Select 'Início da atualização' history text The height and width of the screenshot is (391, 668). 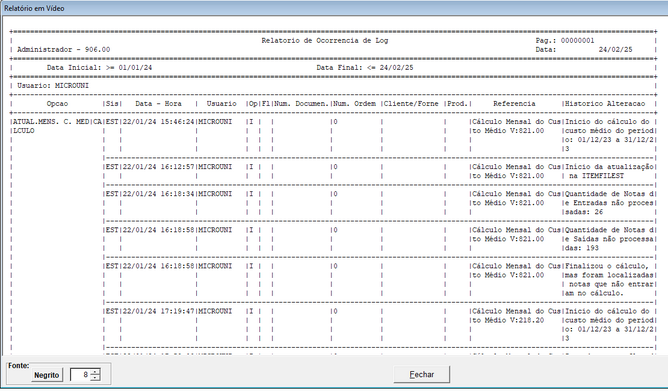coord(609,167)
